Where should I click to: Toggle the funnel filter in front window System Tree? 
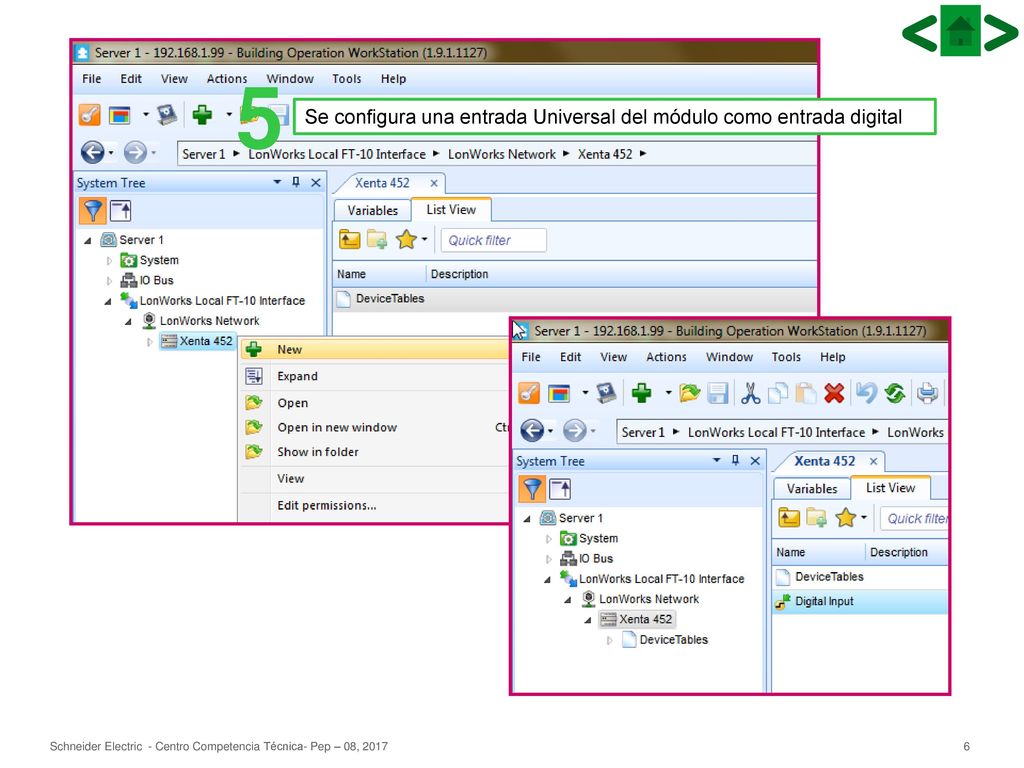[x=532, y=489]
